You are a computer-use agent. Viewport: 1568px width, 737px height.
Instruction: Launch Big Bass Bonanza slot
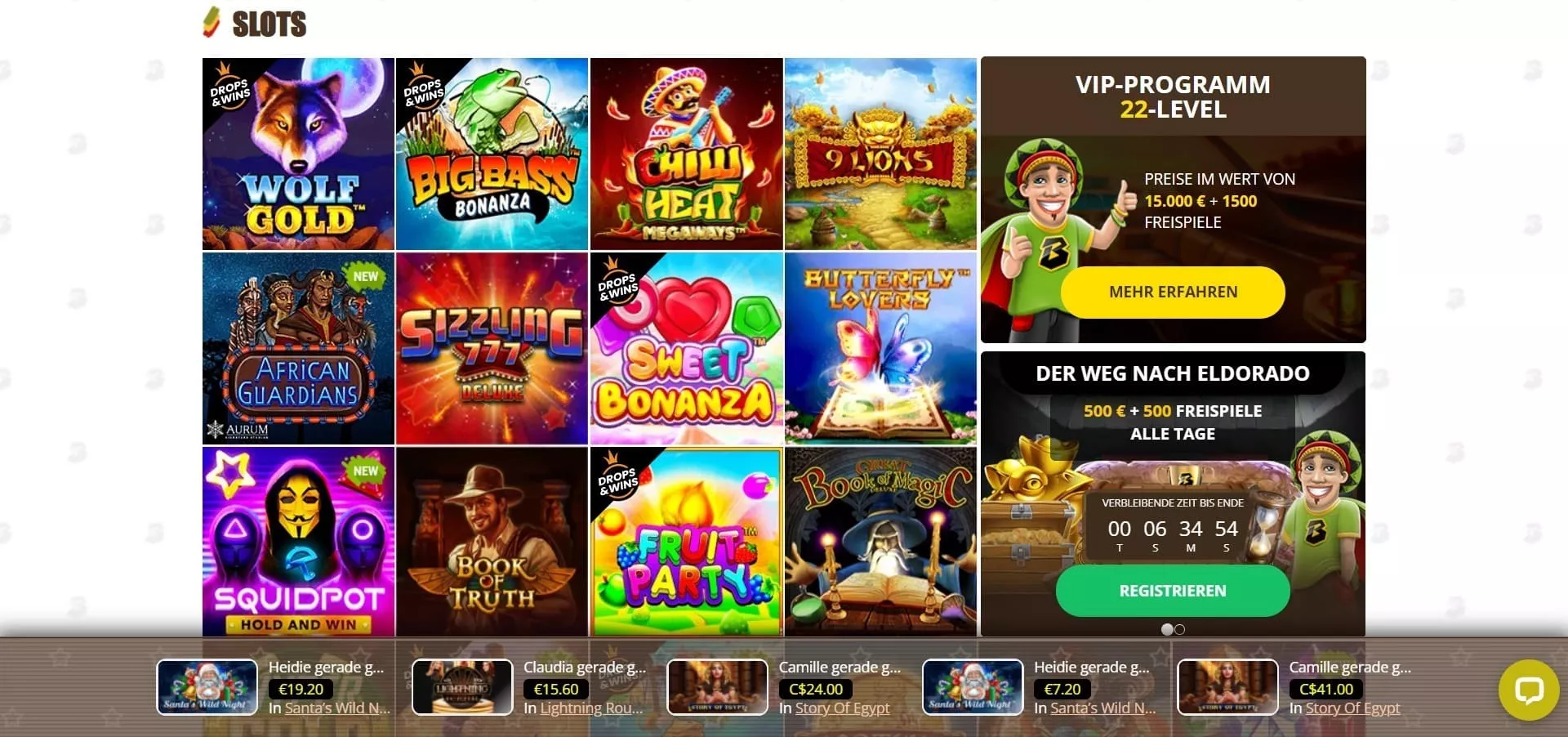coord(492,154)
